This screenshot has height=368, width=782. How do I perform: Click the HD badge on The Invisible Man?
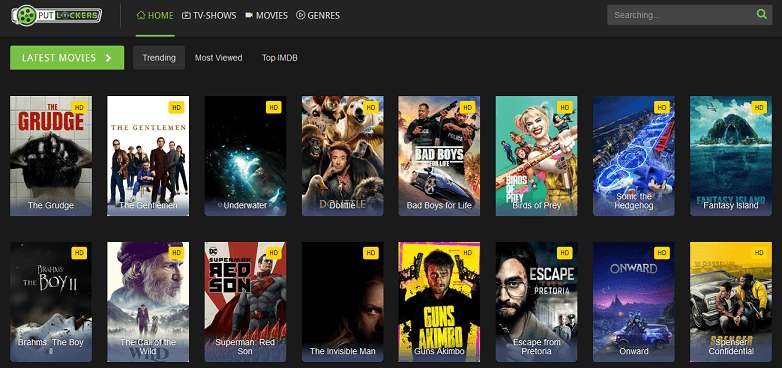pyautogui.click(x=371, y=253)
